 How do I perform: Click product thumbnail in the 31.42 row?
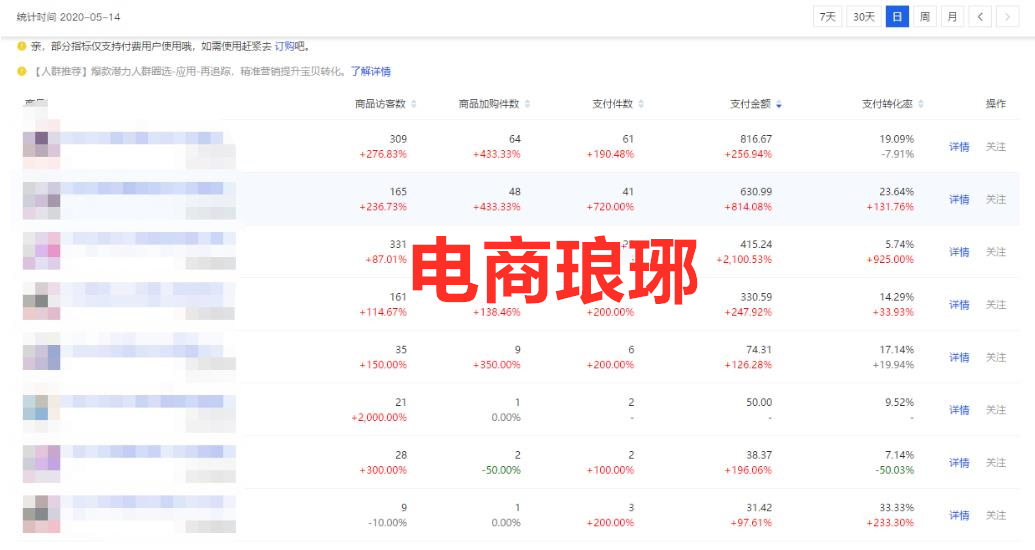(42, 514)
